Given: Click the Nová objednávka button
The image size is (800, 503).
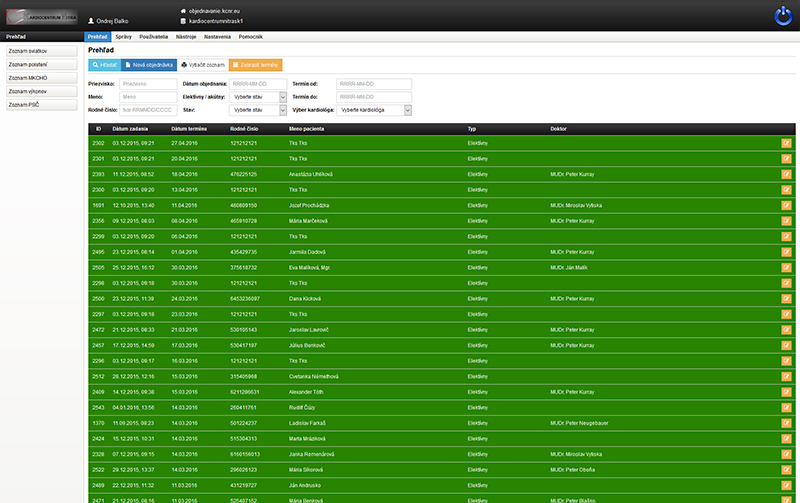Looking at the screenshot, I should [149, 65].
